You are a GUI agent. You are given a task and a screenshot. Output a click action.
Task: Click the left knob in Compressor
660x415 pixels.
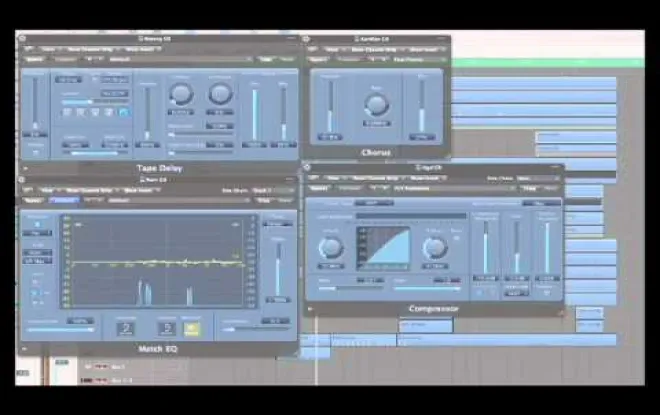click(x=331, y=246)
